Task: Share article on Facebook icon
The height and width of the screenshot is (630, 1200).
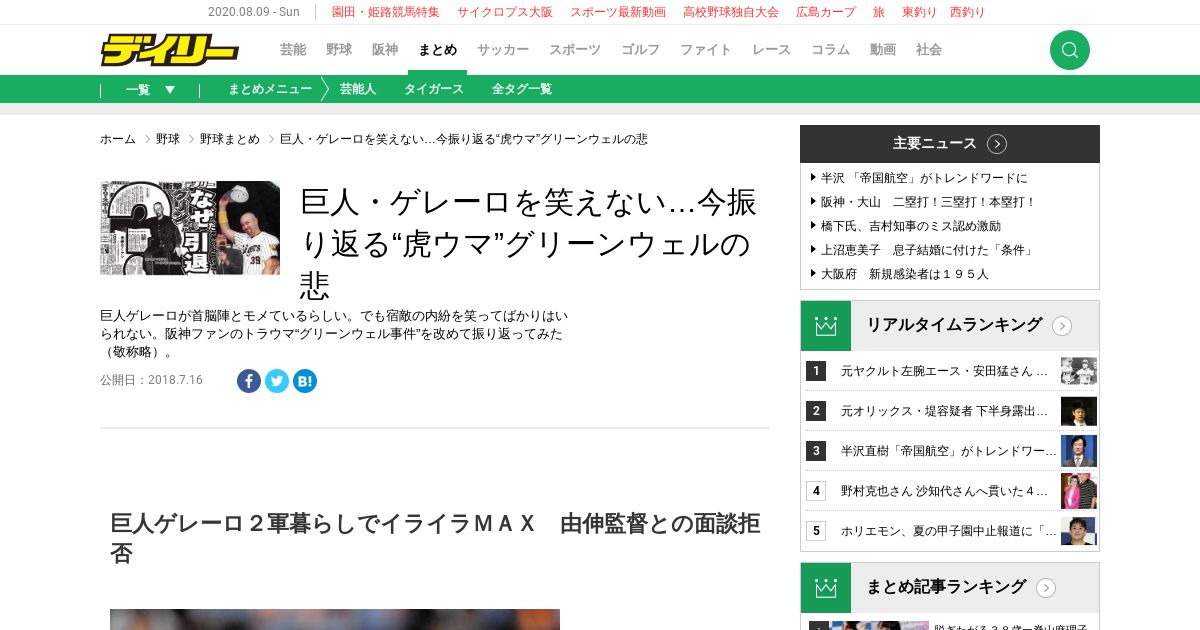Action: pos(249,381)
